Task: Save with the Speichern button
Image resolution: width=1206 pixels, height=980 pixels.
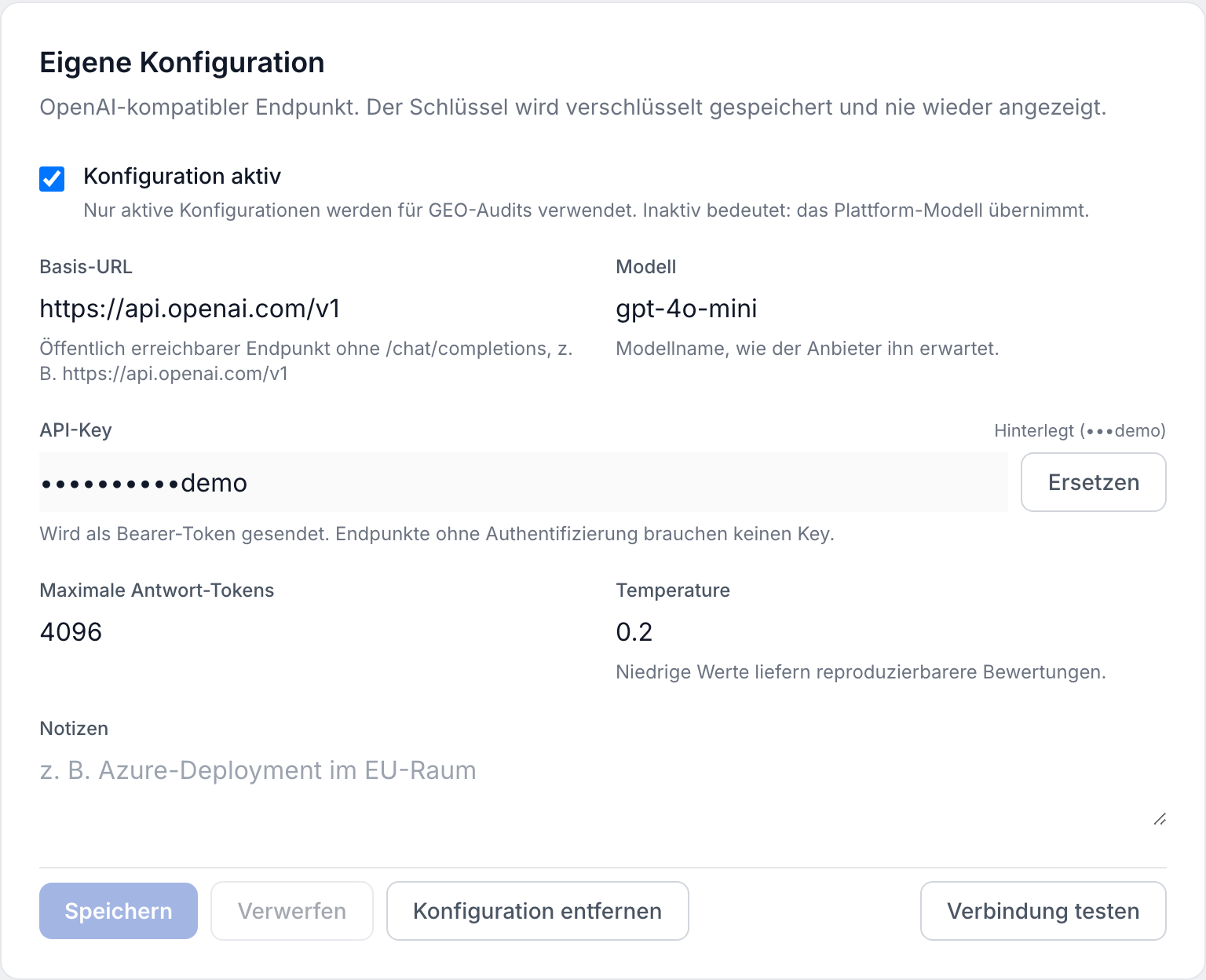Action: coord(119,911)
